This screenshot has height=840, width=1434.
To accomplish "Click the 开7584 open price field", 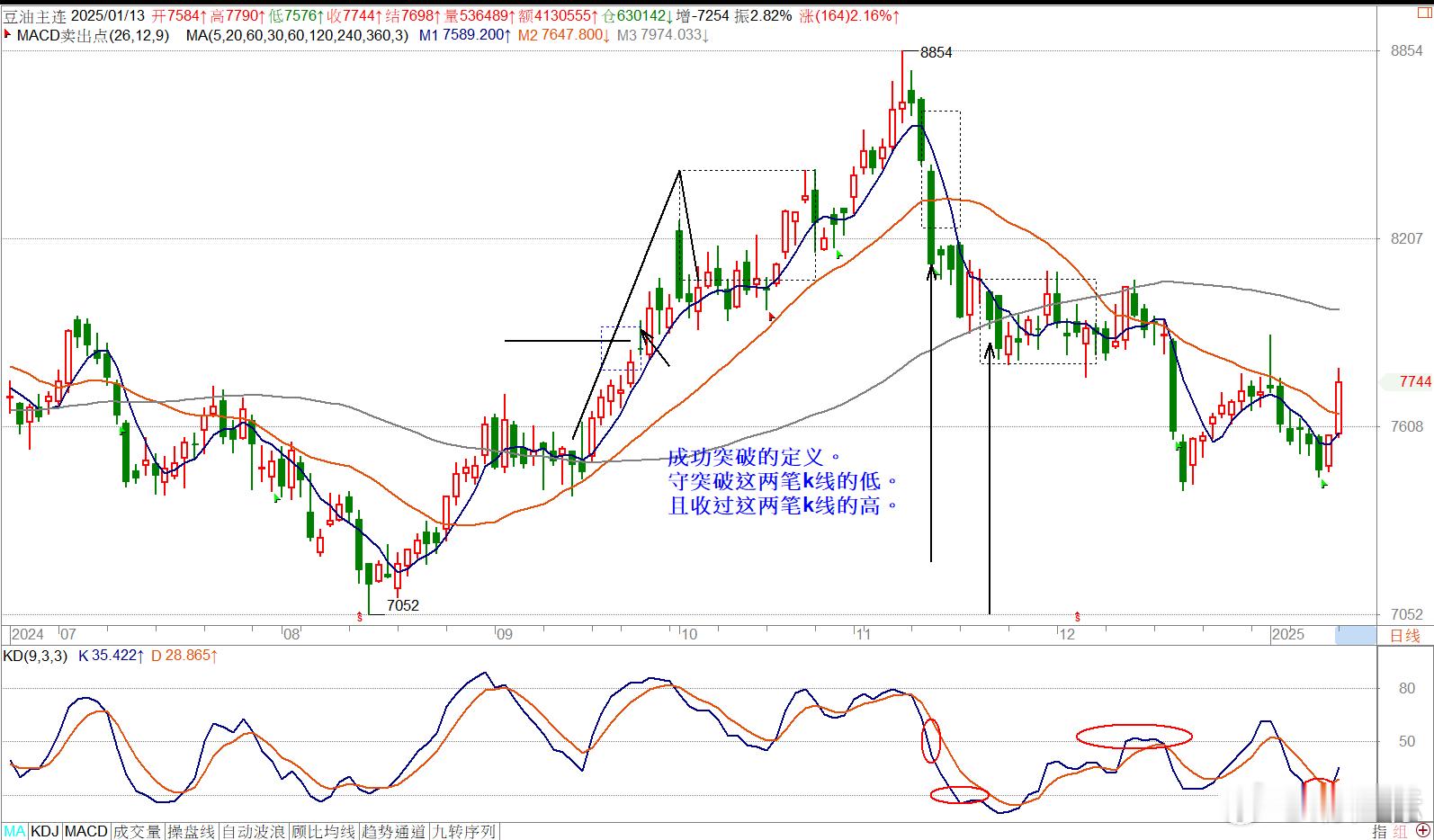I will (179, 15).
